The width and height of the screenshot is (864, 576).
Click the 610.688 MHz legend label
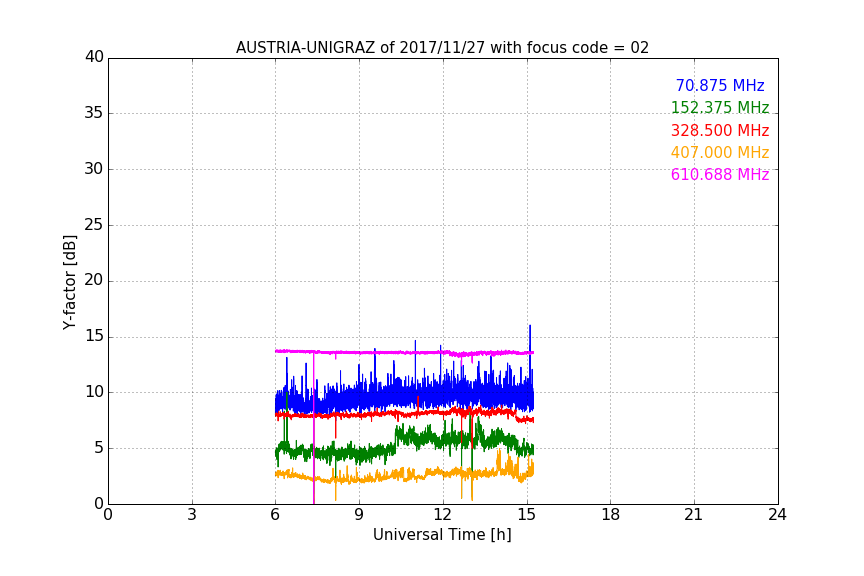coord(720,175)
